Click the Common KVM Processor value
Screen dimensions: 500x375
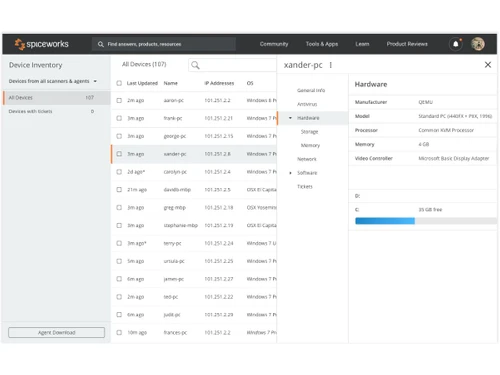click(x=446, y=130)
